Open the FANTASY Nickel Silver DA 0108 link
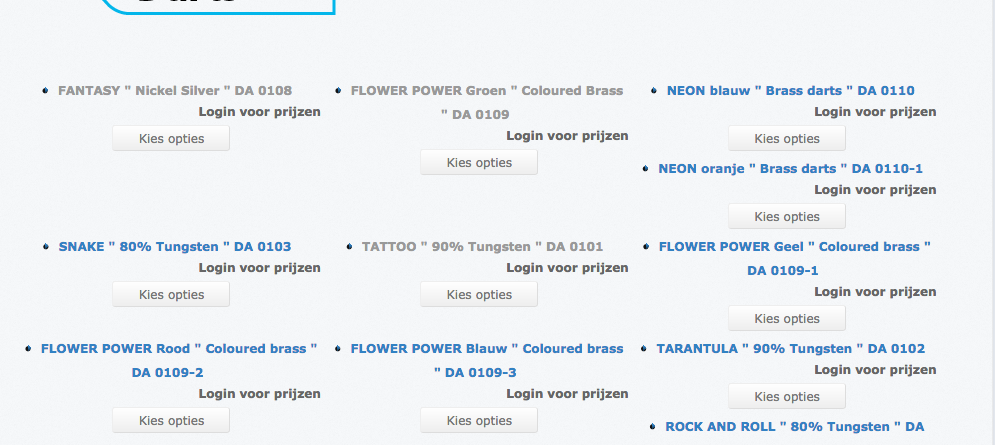Screen dimensions: 995x445 (x=175, y=90)
